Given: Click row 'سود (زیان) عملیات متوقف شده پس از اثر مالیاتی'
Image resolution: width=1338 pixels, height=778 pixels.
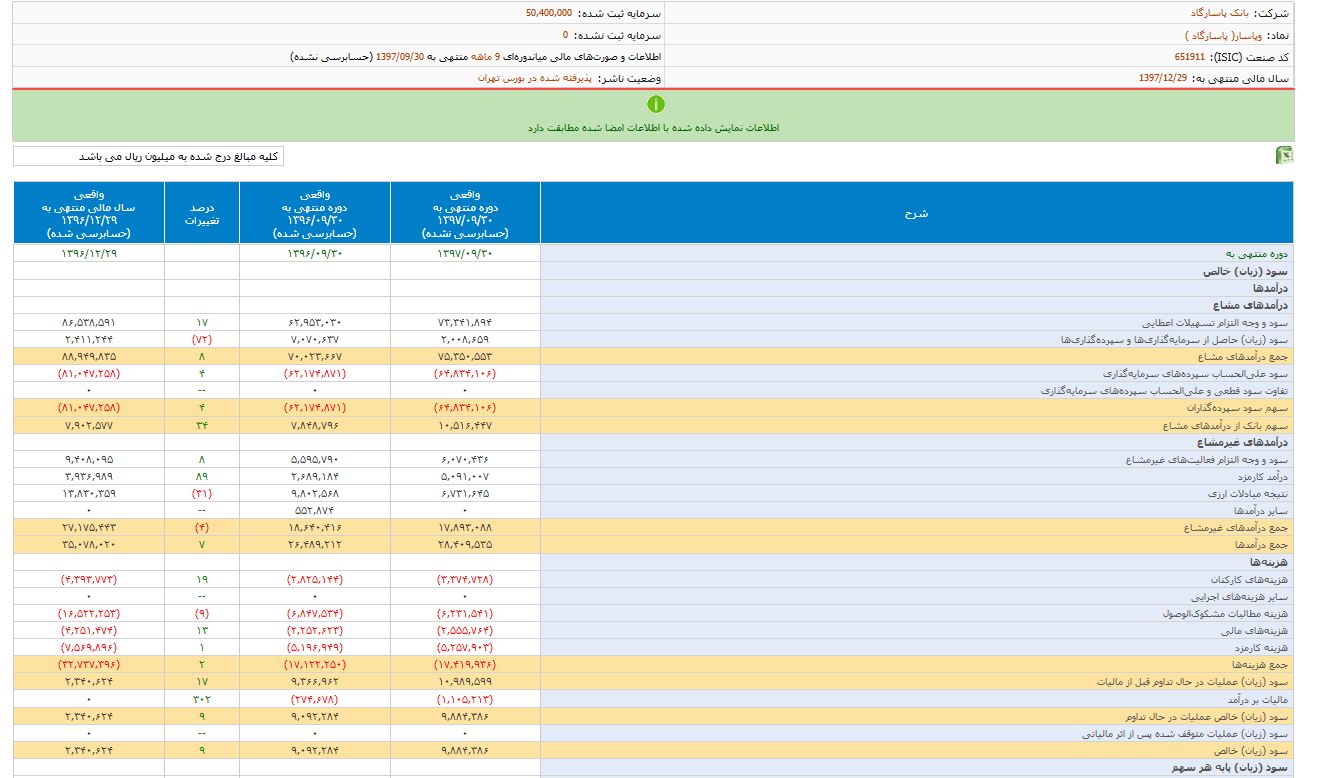Looking at the screenshot, I should coord(654,735).
